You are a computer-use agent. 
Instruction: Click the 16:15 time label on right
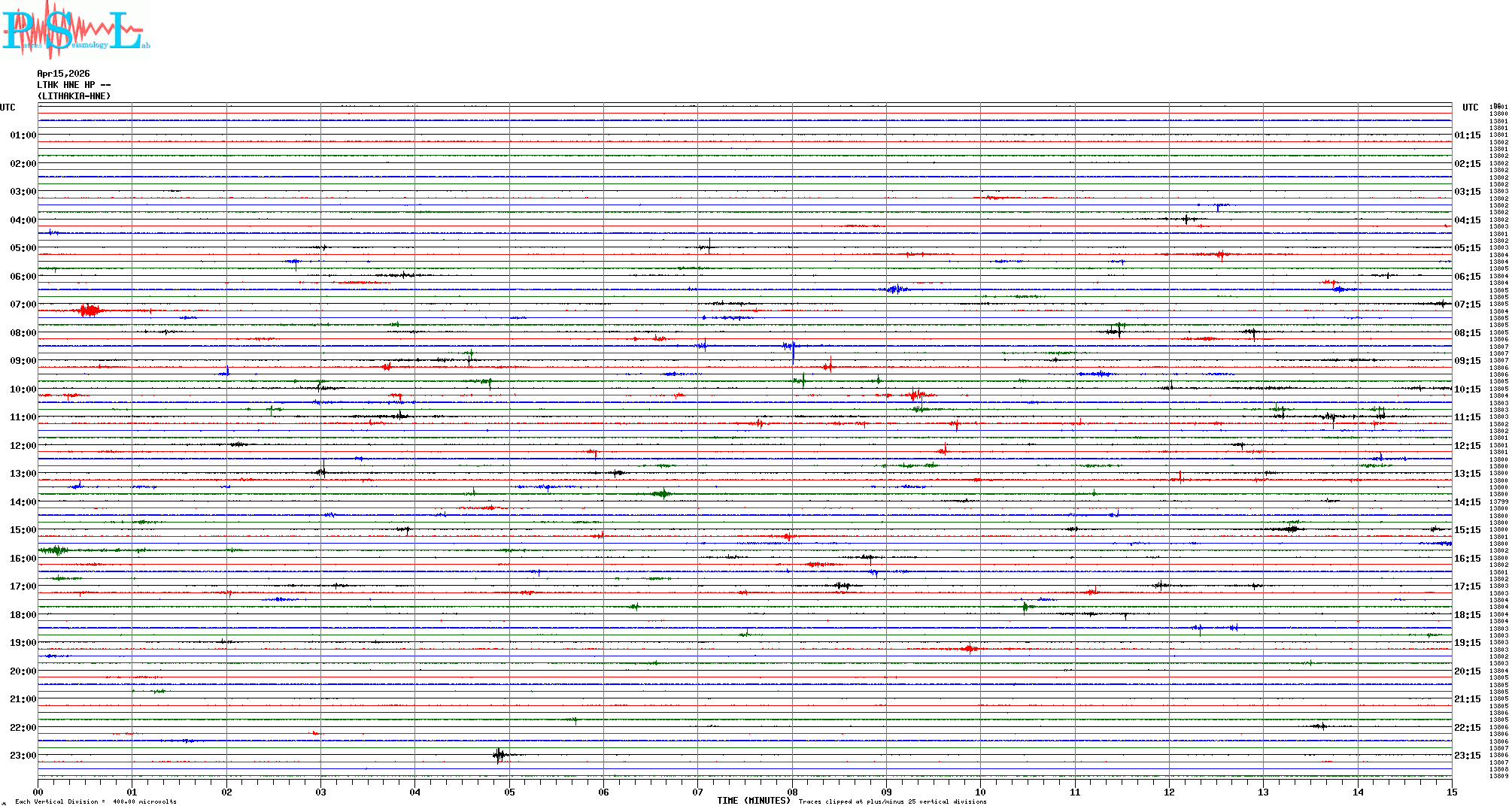tap(1467, 559)
